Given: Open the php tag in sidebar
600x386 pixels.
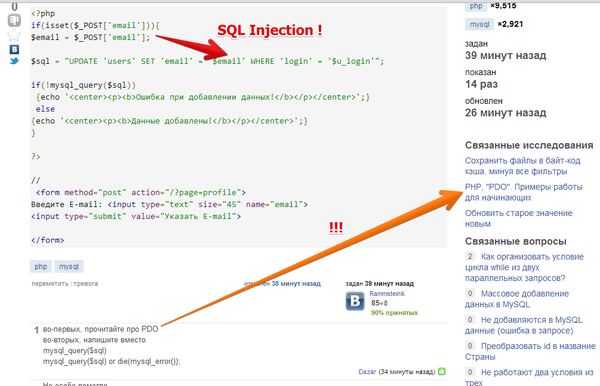Looking at the screenshot, I should pyautogui.click(x=476, y=6).
